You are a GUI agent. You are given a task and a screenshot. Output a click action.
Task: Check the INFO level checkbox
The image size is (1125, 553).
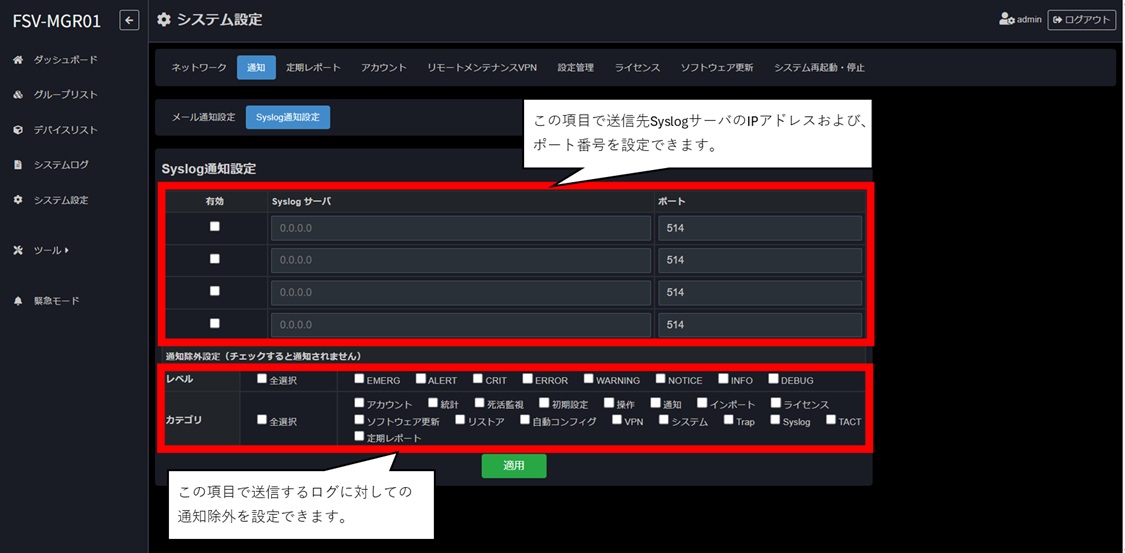click(723, 379)
